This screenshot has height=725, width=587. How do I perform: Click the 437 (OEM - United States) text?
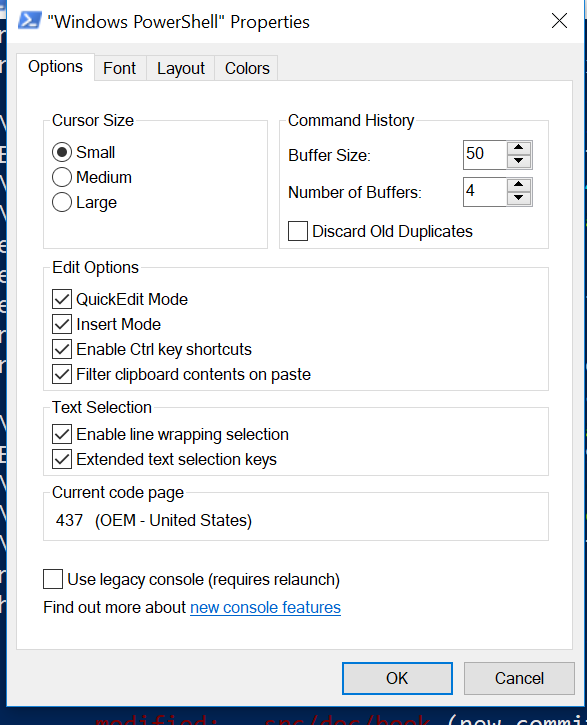153,521
